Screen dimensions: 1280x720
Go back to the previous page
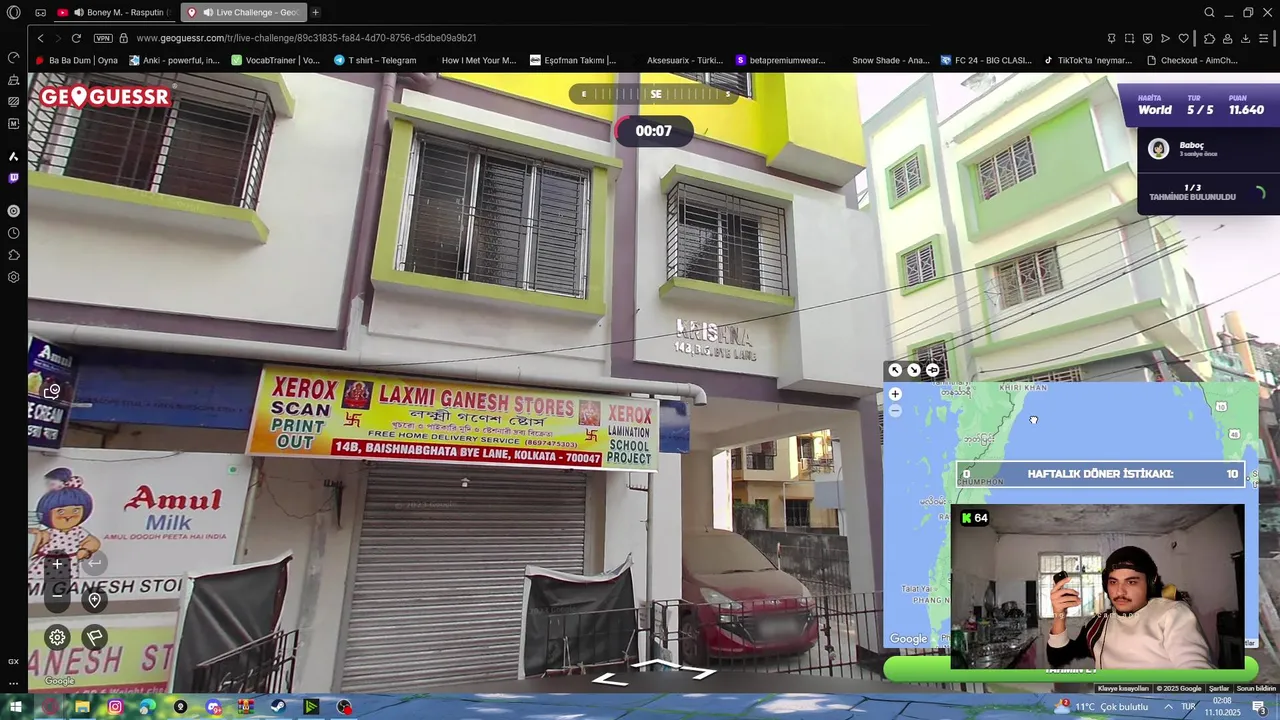[x=40, y=38]
